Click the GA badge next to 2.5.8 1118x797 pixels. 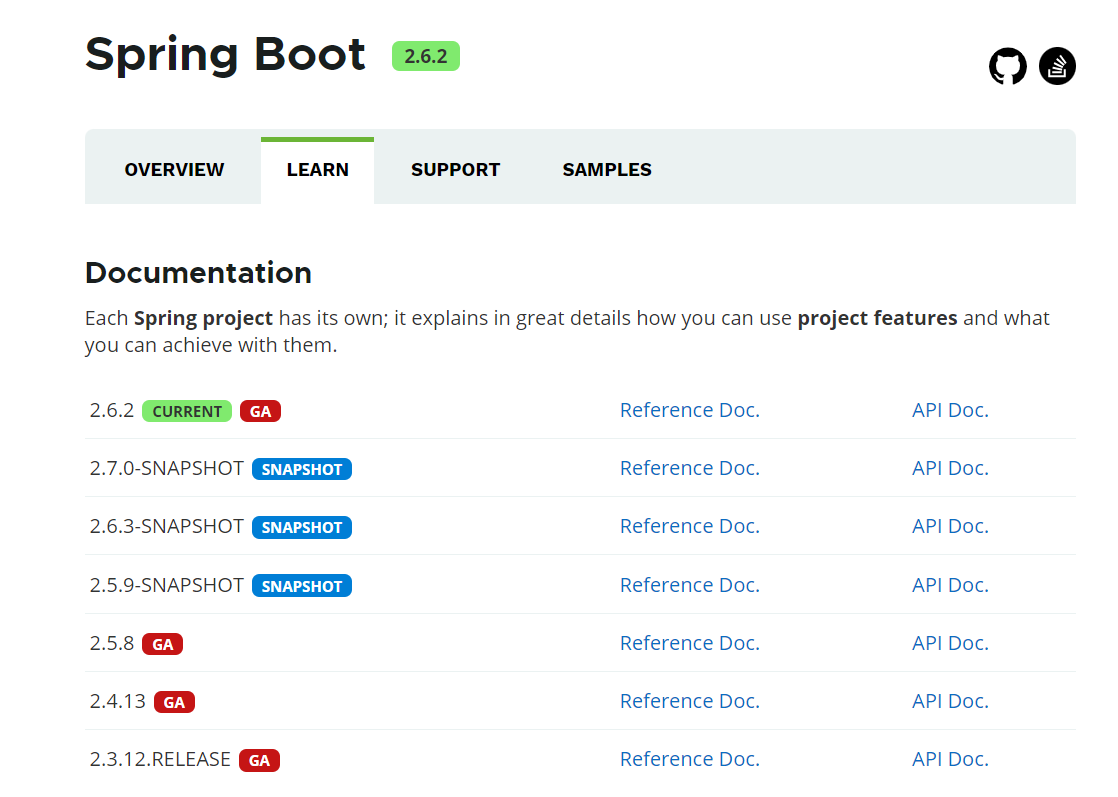tap(162, 644)
